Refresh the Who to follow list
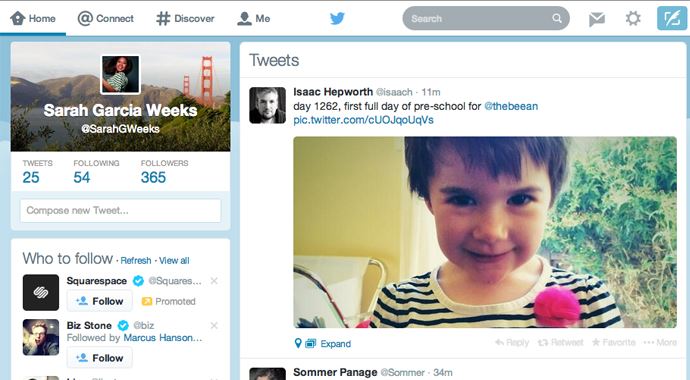This screenshot has height=380, width=690. 136,260
